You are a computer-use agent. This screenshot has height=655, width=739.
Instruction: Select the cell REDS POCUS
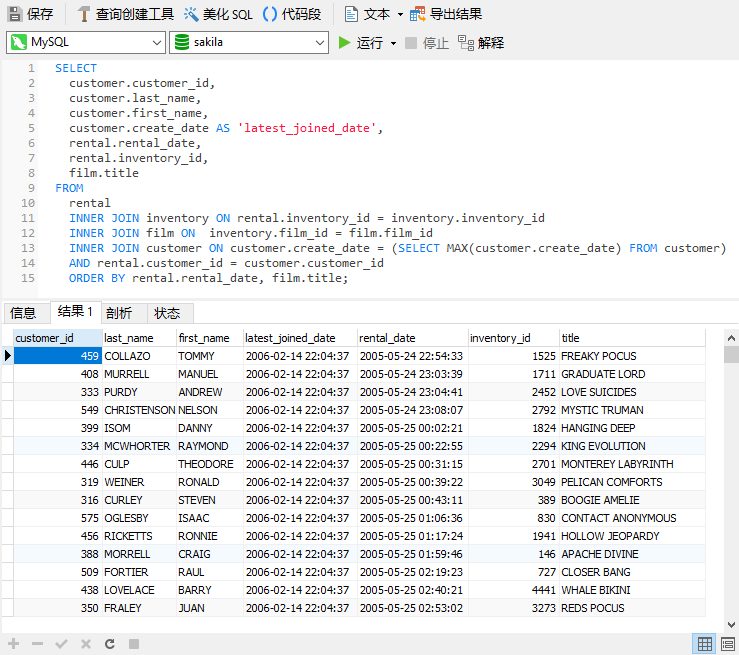coord(632,608)
